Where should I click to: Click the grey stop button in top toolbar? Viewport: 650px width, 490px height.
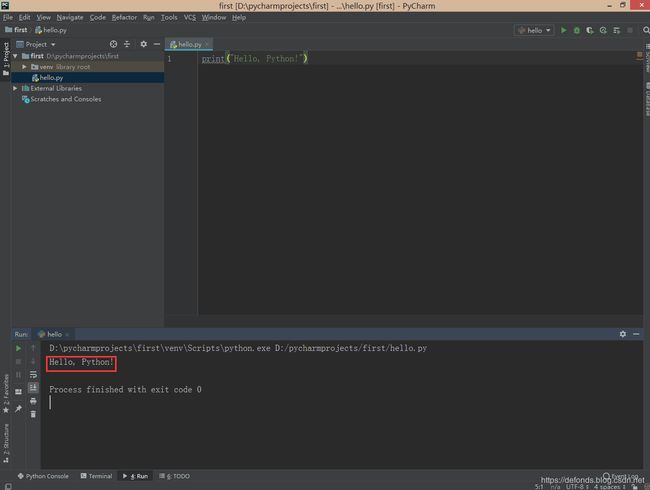[630, 30]
